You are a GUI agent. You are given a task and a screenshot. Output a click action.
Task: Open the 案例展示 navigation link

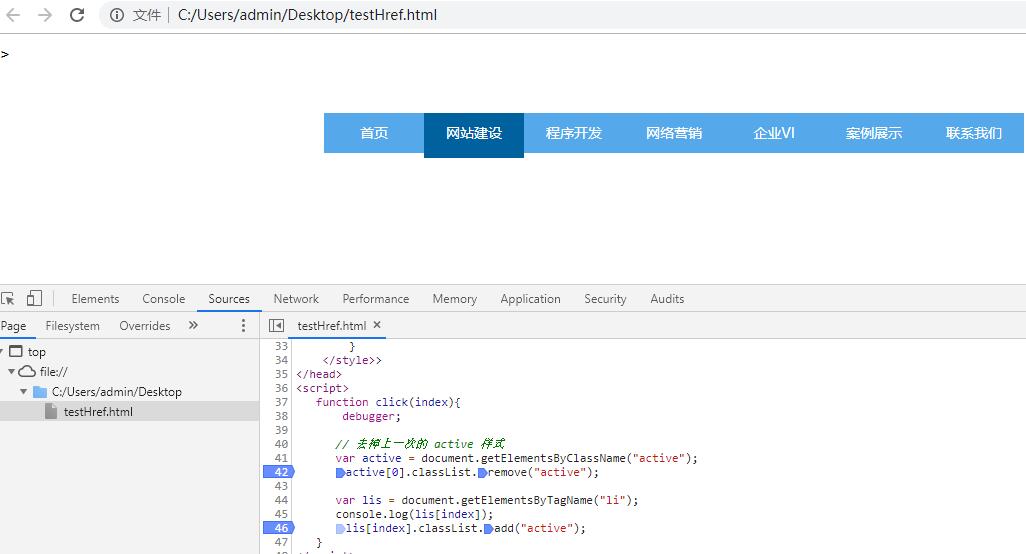click(x=874, y=133)
